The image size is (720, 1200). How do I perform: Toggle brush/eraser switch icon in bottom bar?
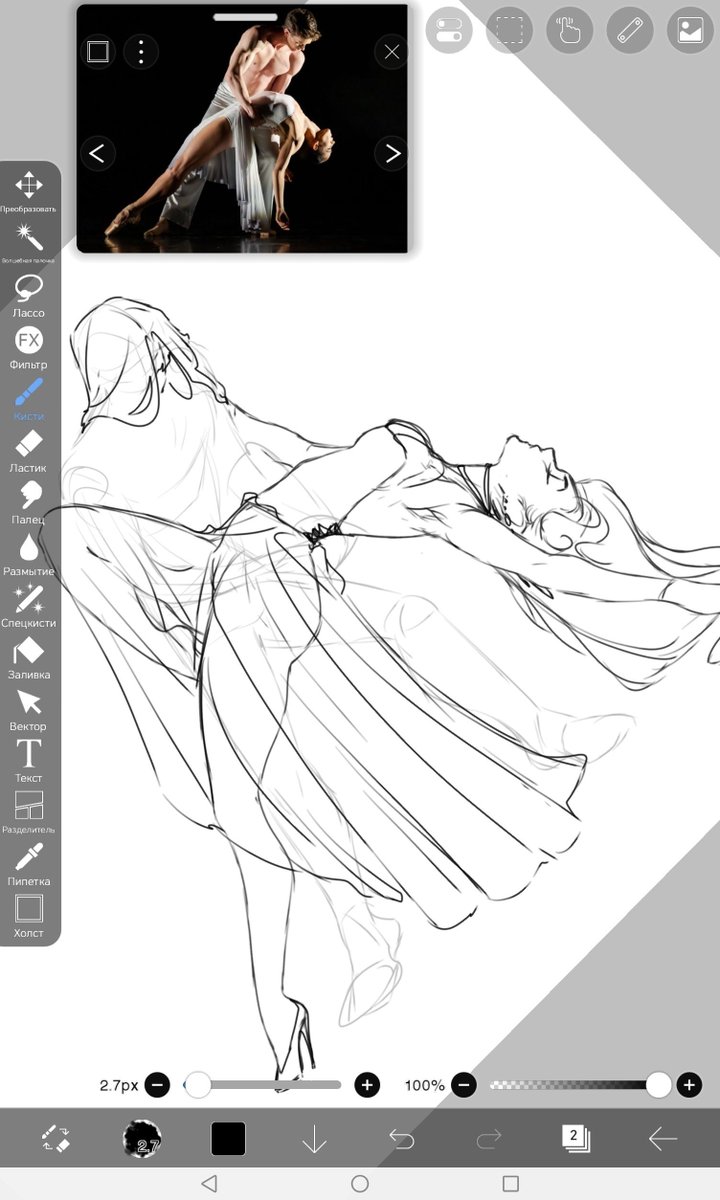click(x=55, y=1138)
